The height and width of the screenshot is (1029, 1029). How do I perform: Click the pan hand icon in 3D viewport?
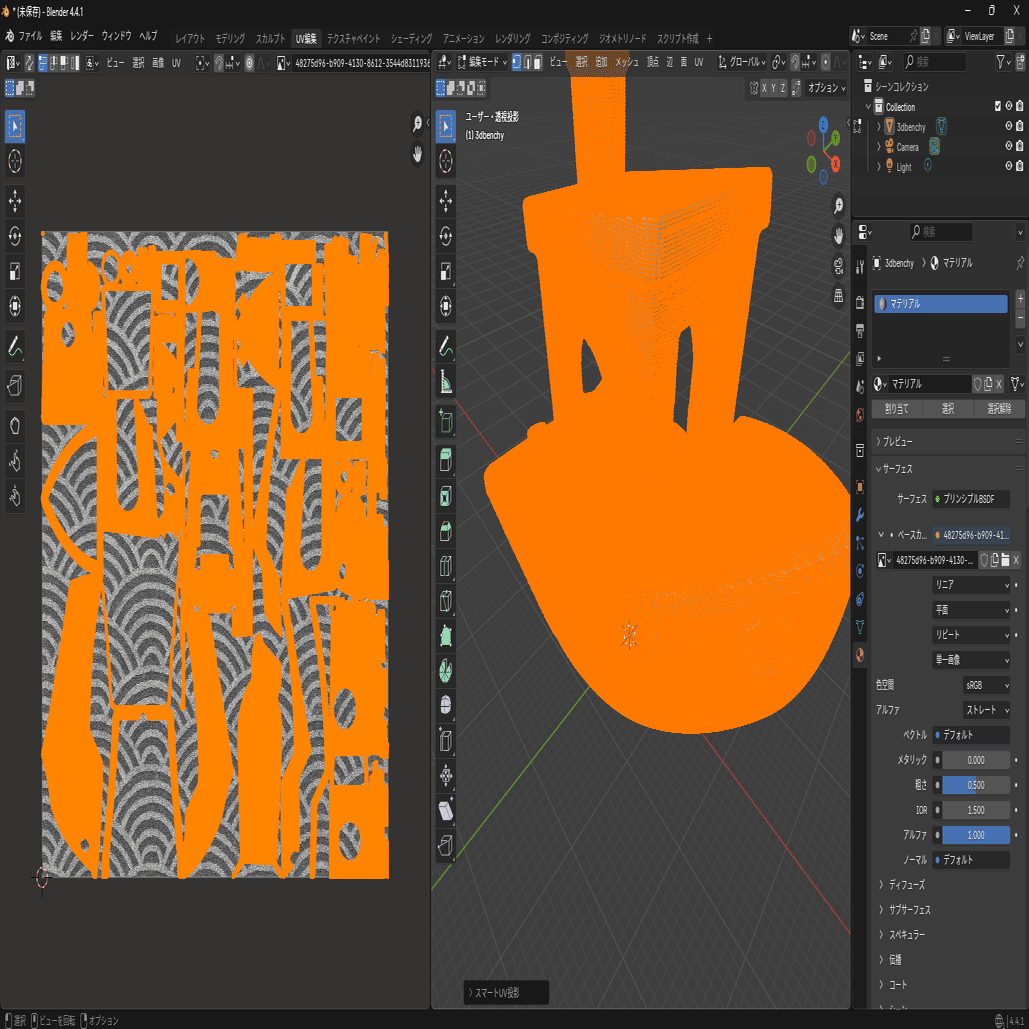pyautogui.click(x=838, y=236)
